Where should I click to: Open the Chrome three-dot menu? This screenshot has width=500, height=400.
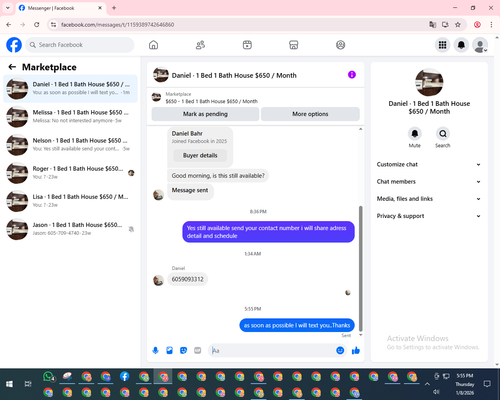click(x=491, y=25)
